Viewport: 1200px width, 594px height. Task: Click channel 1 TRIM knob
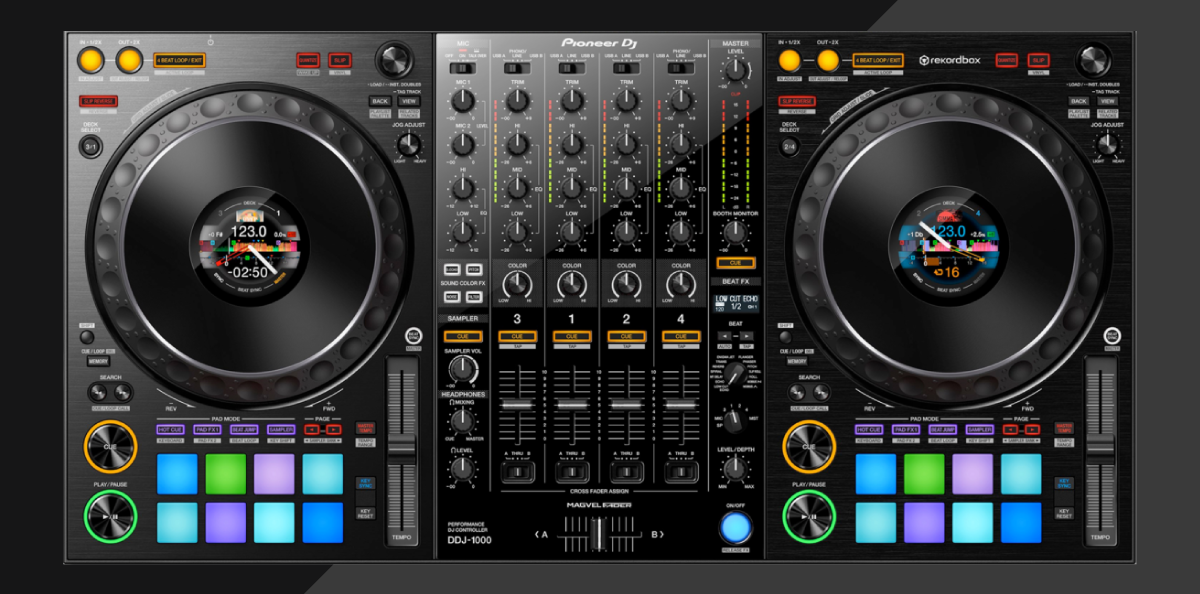572,100
